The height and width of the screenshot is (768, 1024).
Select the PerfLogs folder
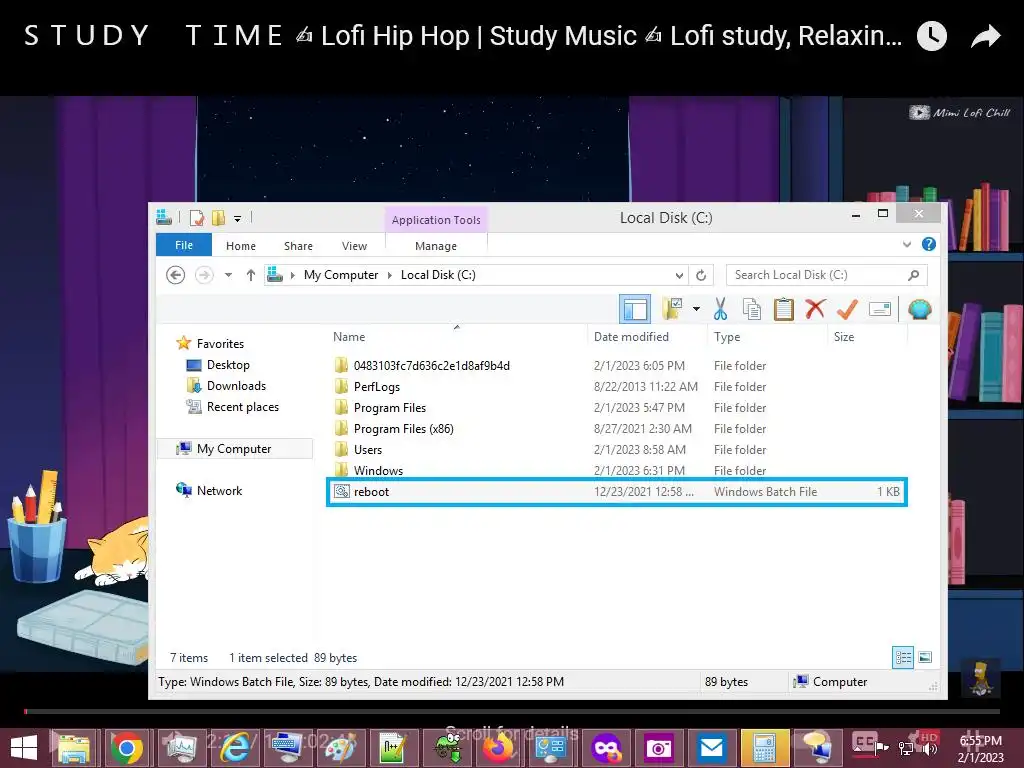(x=616, y=387)
